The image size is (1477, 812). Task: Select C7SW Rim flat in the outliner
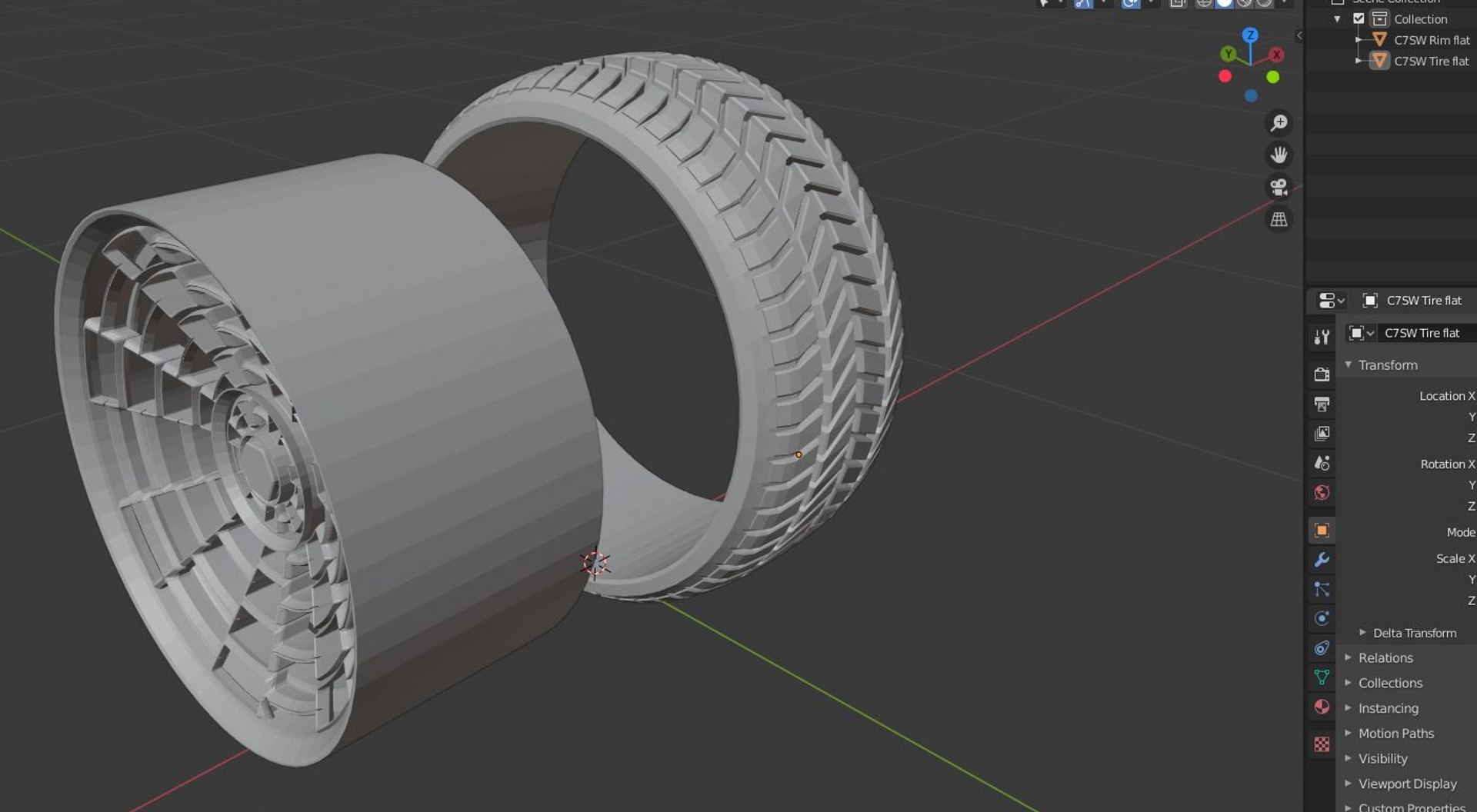pyautogui.click(x=1432, y=40)
